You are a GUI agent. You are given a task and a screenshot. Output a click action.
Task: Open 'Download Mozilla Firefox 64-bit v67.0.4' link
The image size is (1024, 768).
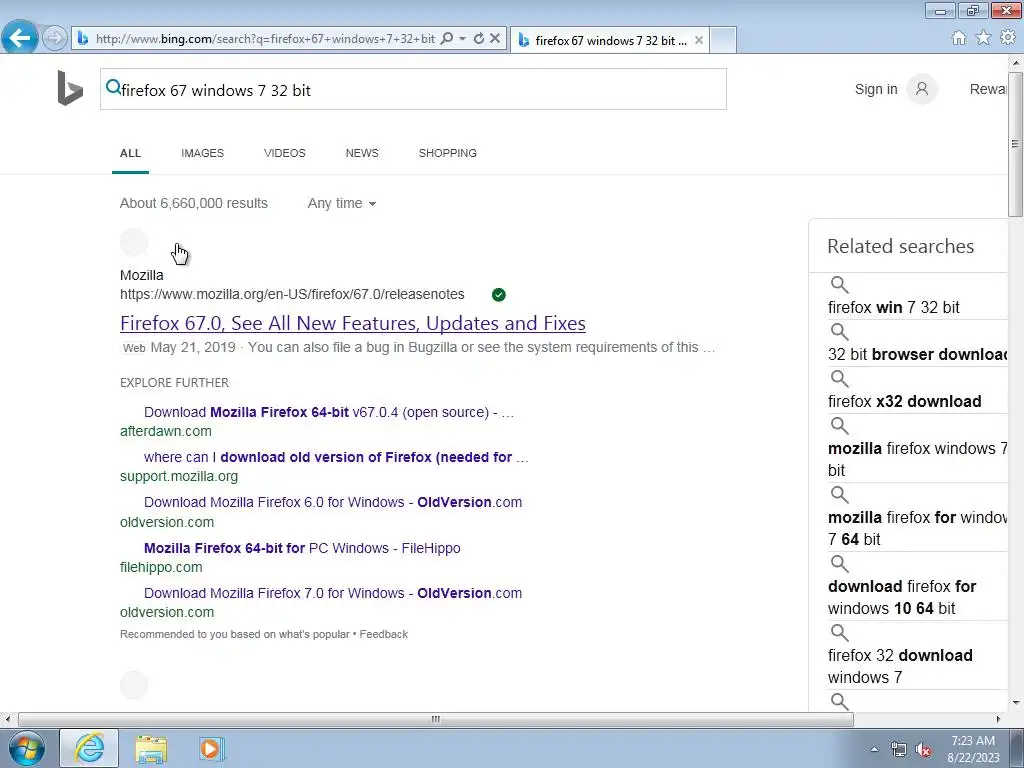pos(329,412)
